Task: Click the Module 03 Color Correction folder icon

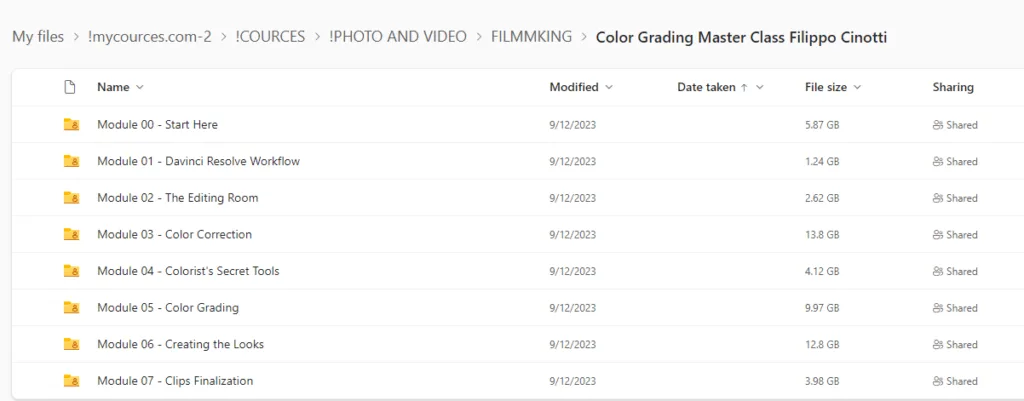Action: click(71, 235)
